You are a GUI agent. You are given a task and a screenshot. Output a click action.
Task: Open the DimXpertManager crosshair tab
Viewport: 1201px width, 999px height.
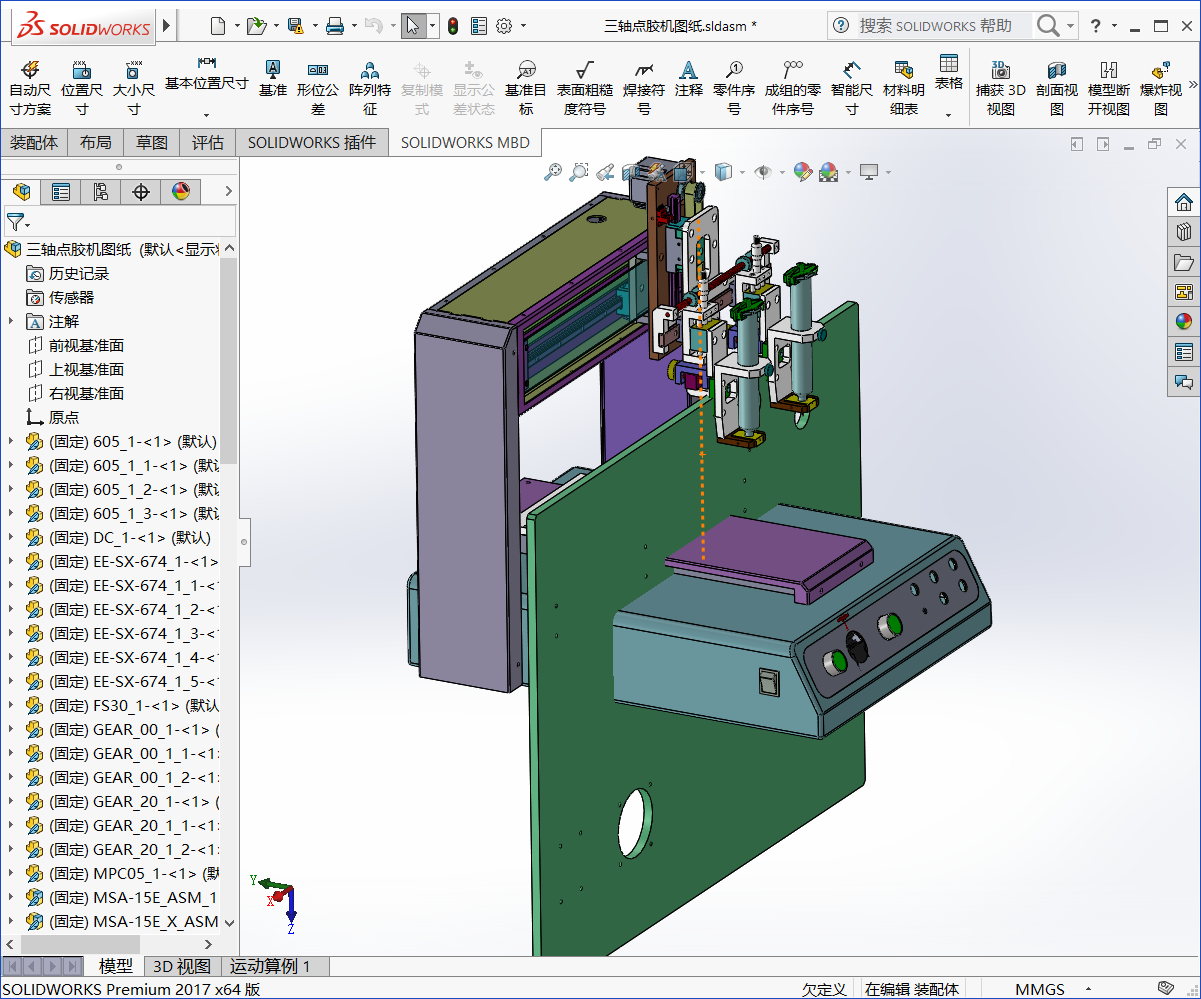tap(141, 191)
